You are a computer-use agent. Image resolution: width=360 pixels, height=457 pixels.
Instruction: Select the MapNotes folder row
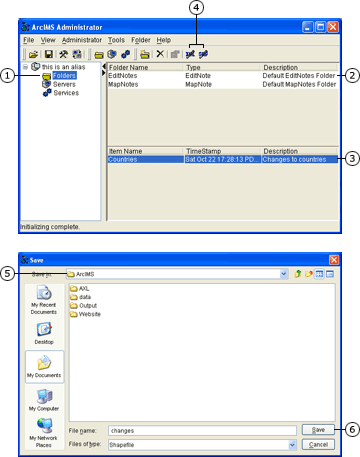223,84
